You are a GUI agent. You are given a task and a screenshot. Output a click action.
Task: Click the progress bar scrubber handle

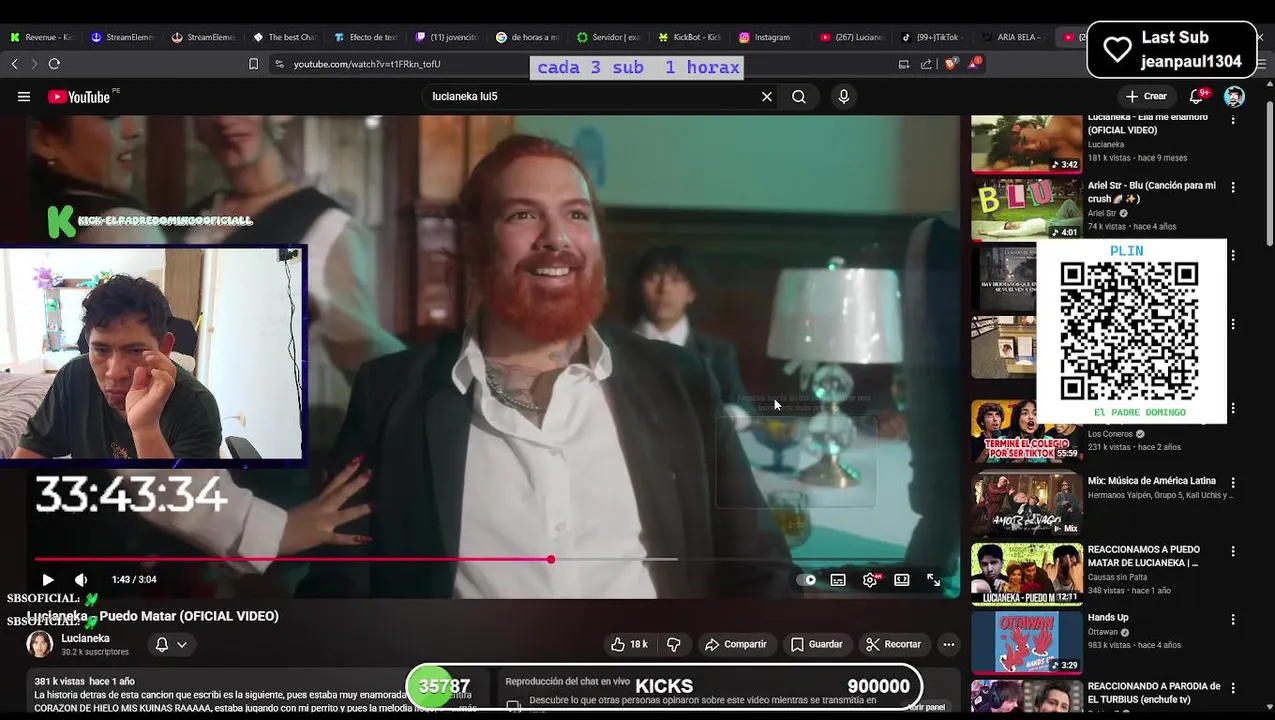point(551,559)
